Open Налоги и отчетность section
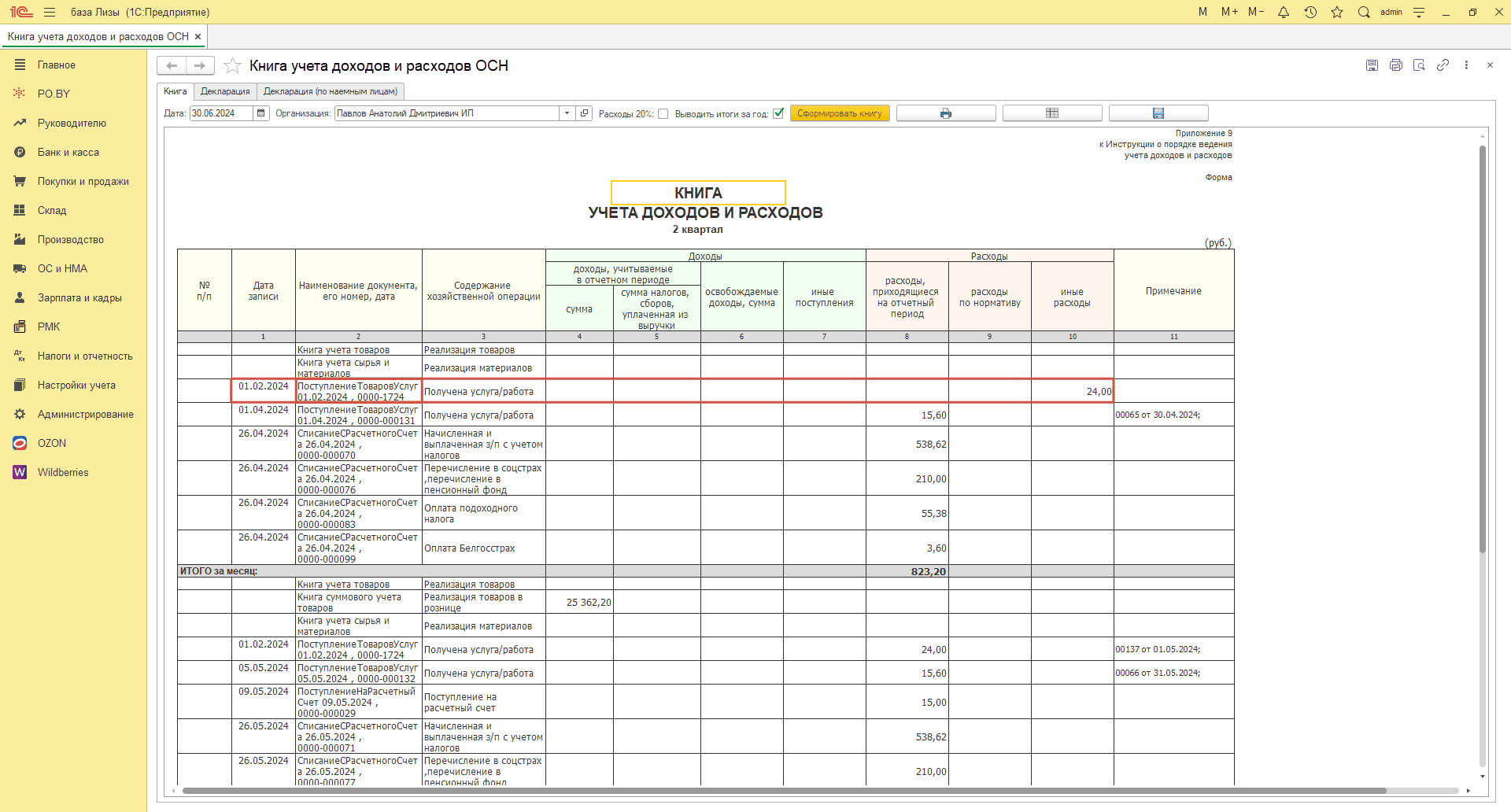The width and height of the screenshot is (1511, 812). pyautogui.click(x=84, y=356)
